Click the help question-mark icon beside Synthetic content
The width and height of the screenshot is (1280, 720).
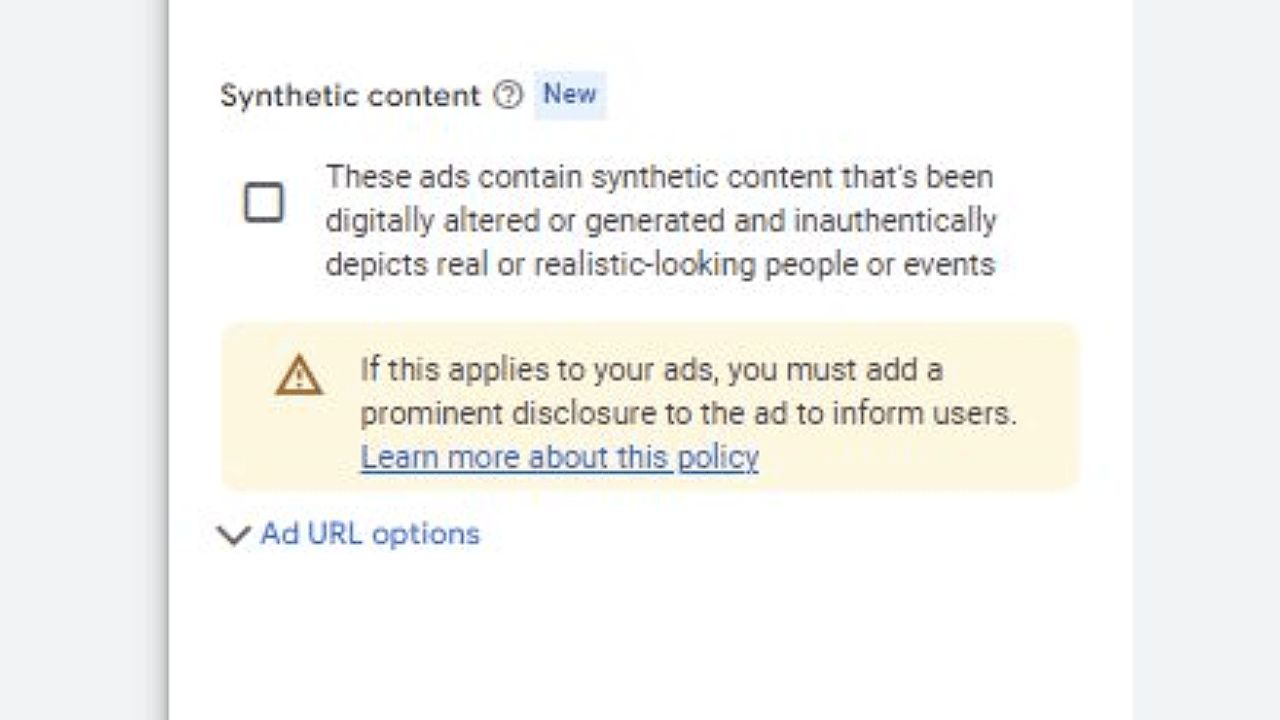pos(508,95)
